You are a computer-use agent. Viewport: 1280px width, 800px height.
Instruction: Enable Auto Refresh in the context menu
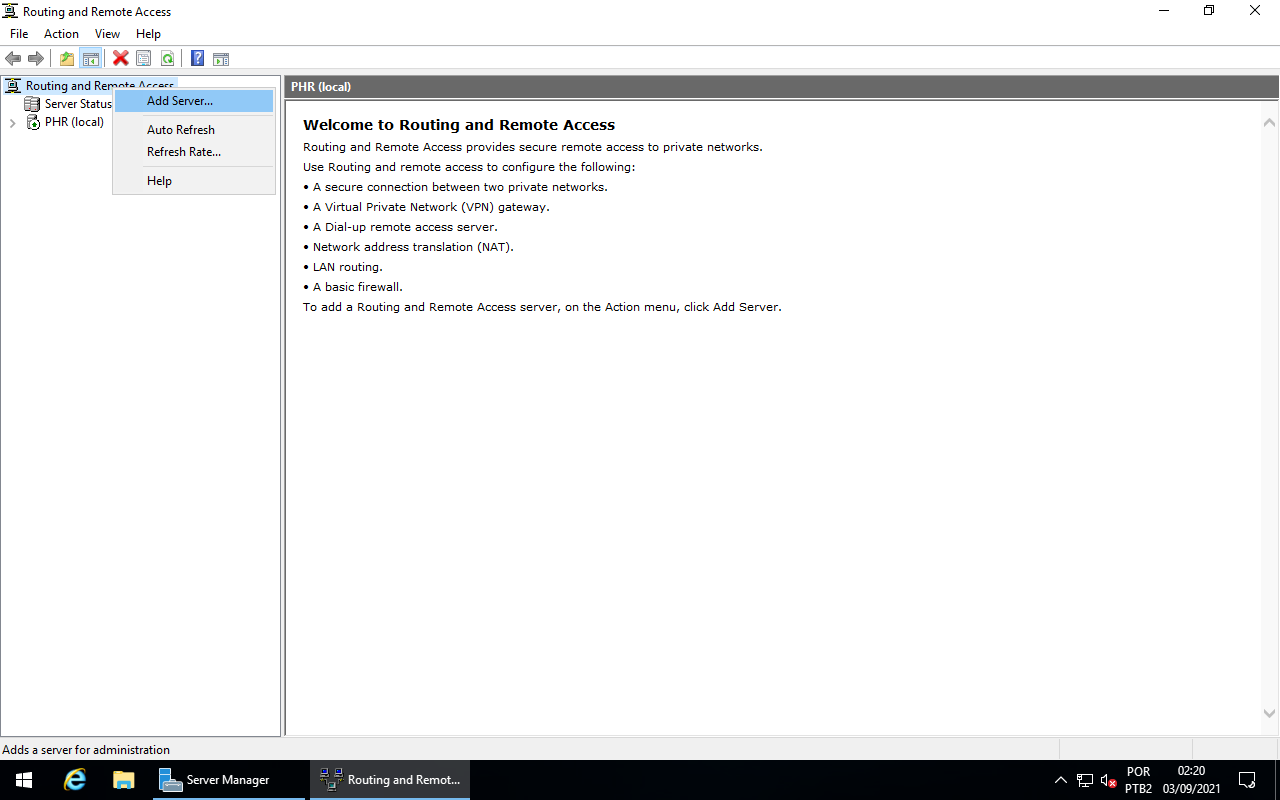[181, 129]
